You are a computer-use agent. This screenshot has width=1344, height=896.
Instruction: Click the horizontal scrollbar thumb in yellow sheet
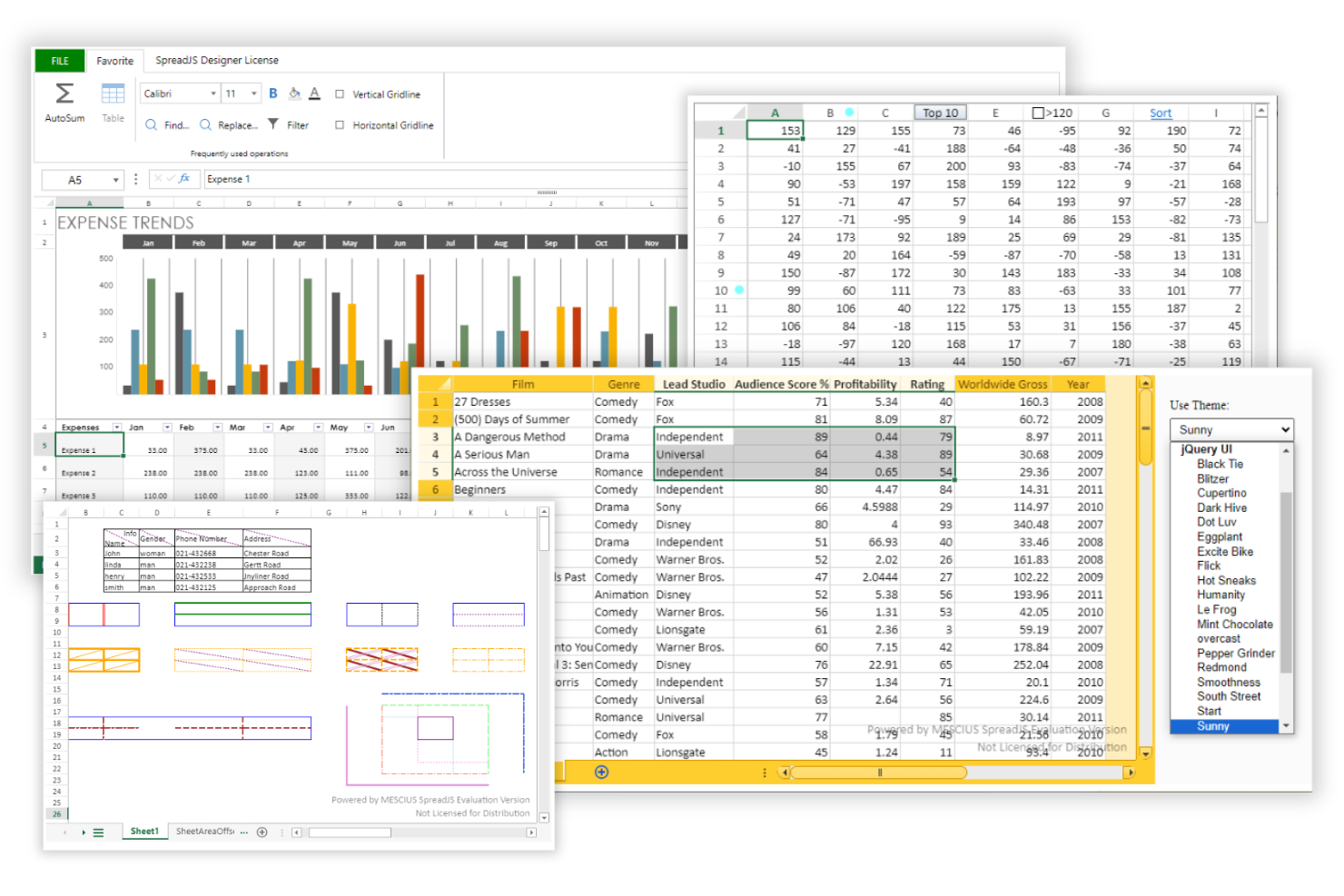[878, 773]
